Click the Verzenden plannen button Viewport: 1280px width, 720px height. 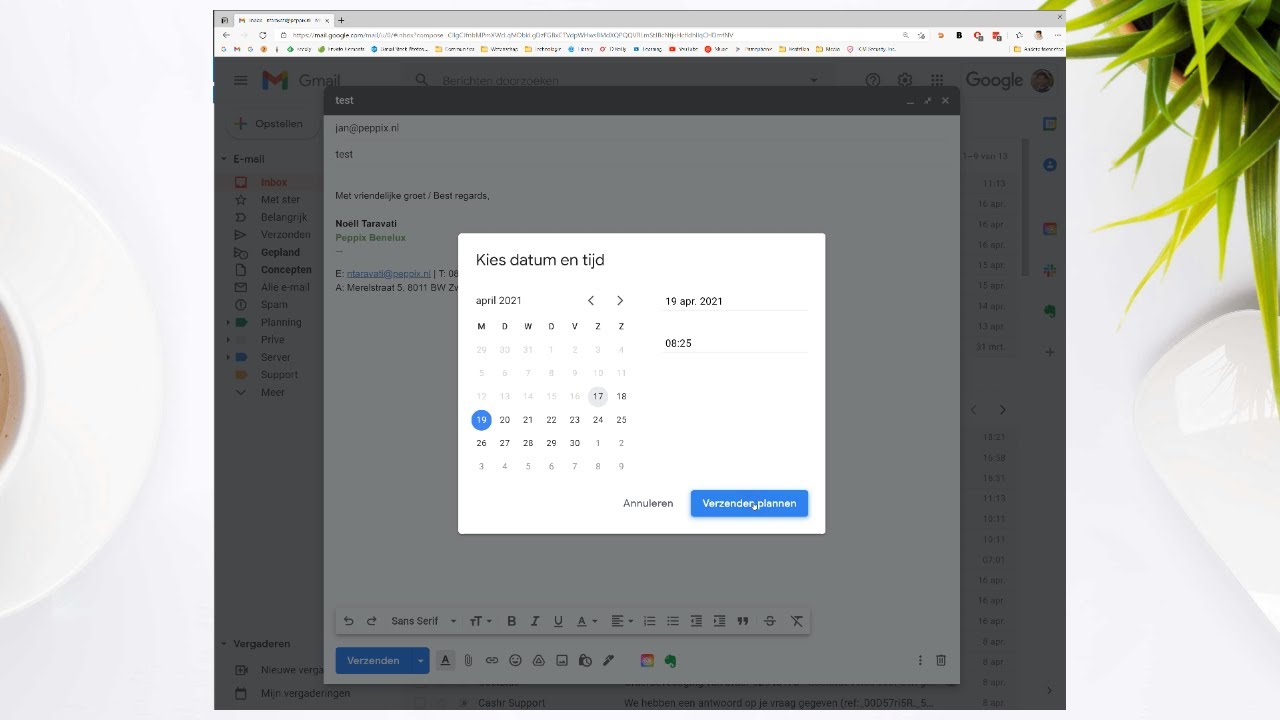[749, 503]
